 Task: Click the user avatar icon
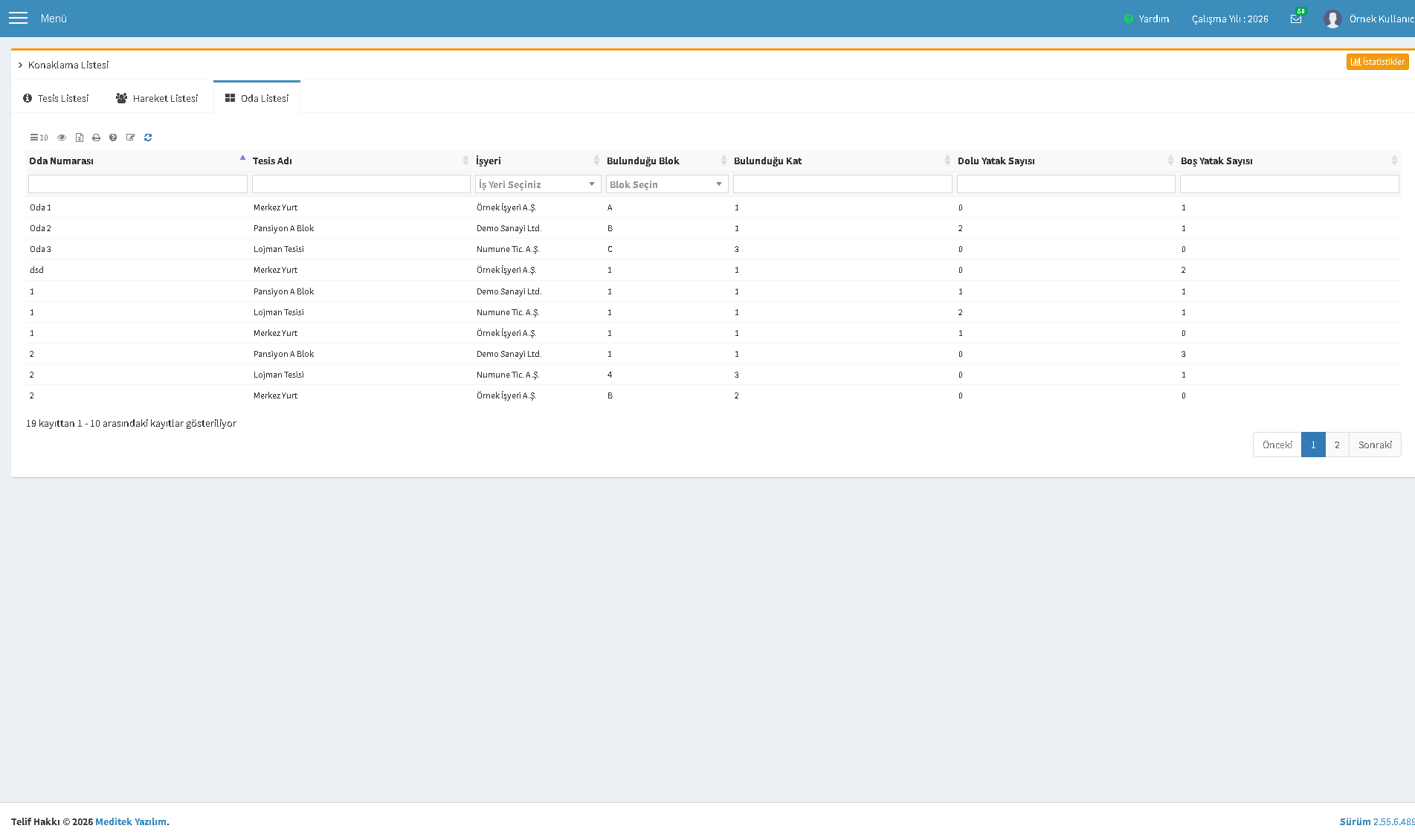[x=1332, y=19]
